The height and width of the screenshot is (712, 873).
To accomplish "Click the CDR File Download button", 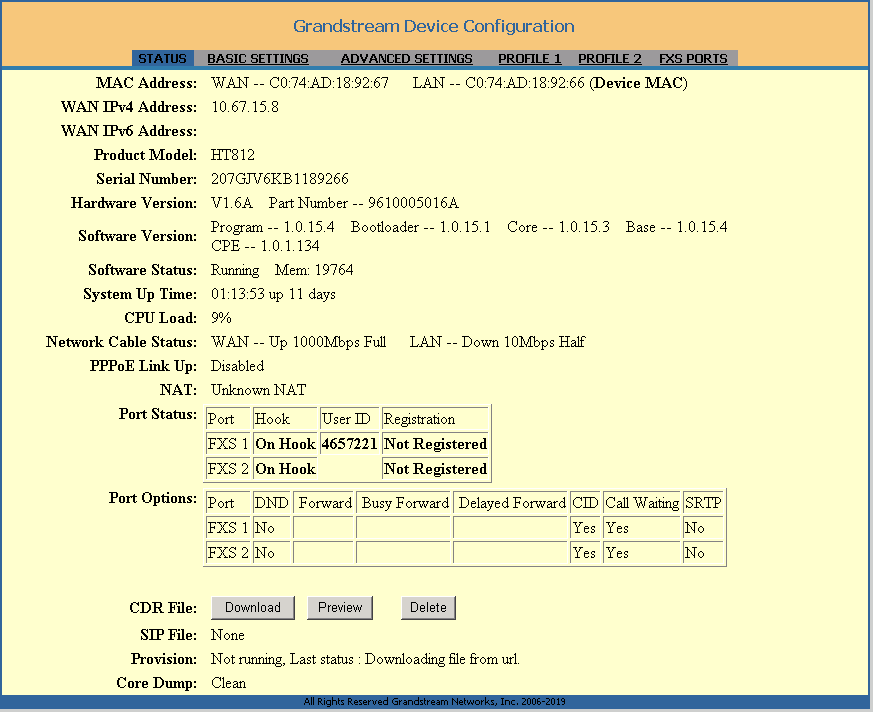I will (253, 607).
